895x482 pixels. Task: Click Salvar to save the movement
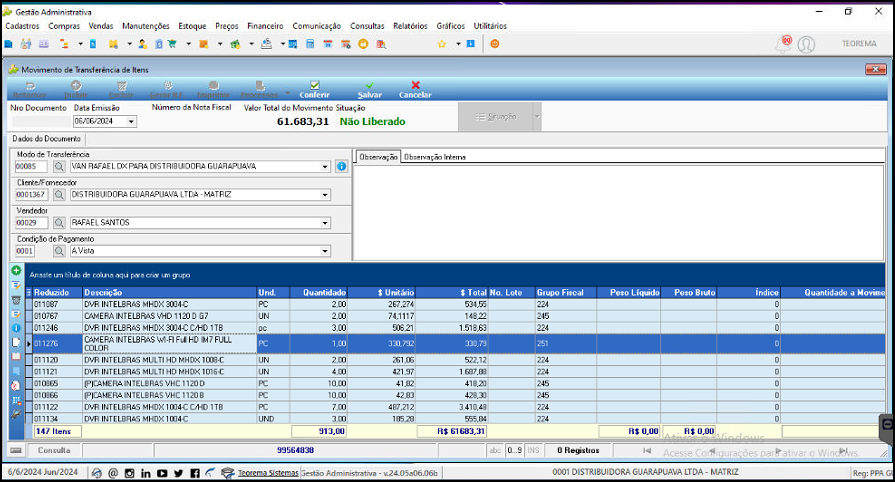click(x=369, y=90)
